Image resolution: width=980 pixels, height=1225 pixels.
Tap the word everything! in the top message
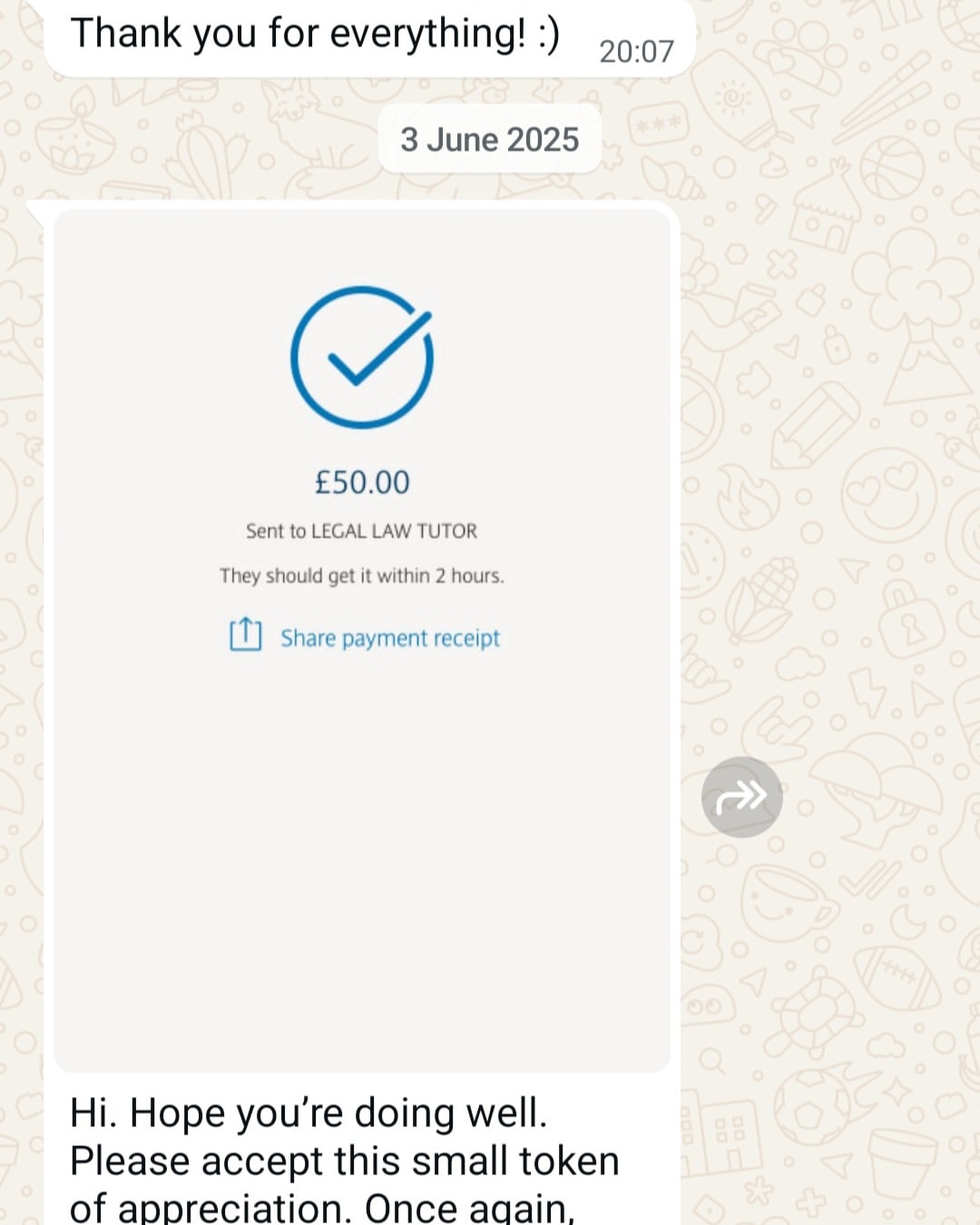click(x=428, y=34)
